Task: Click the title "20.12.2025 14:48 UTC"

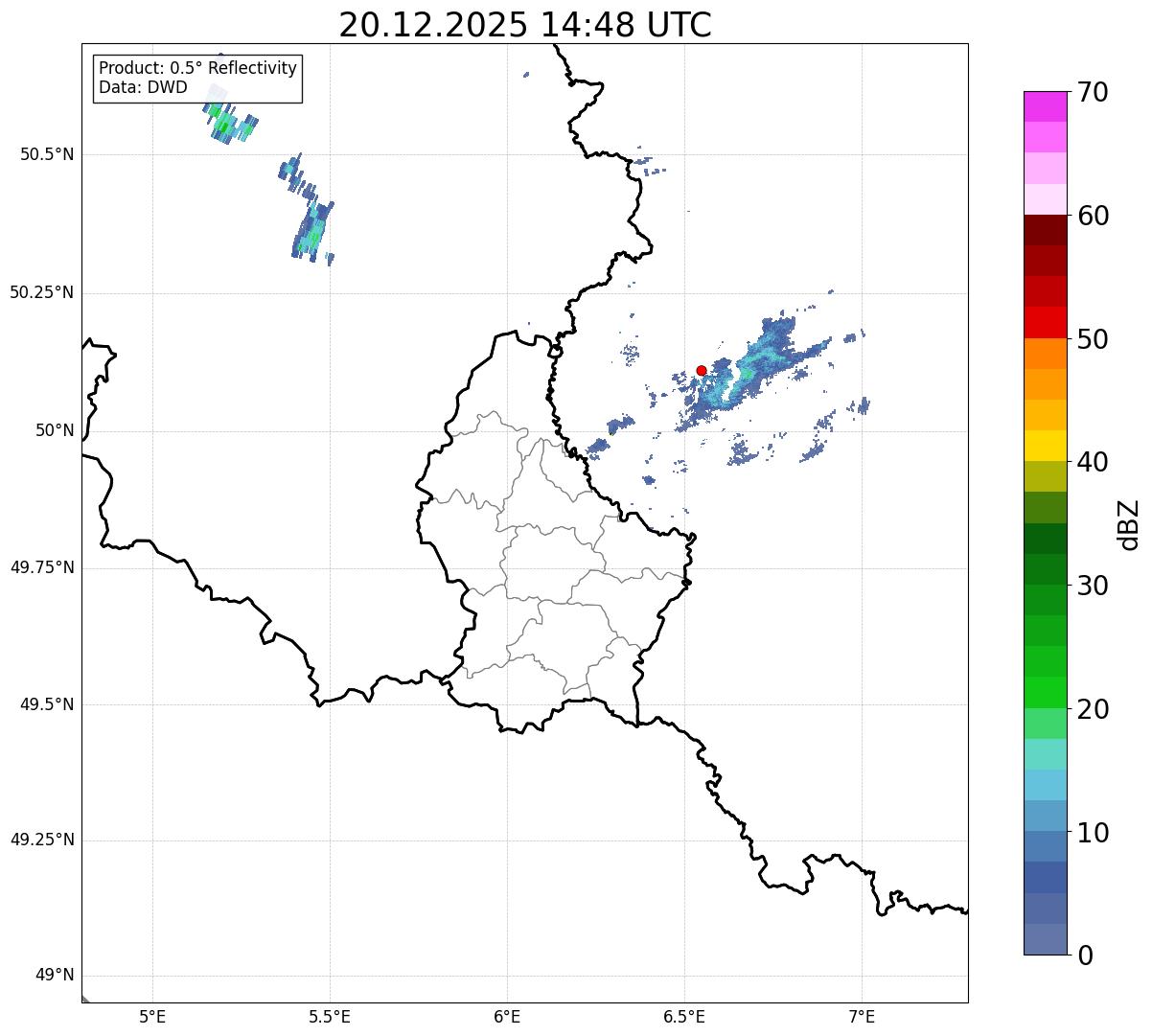Action: 525,25
